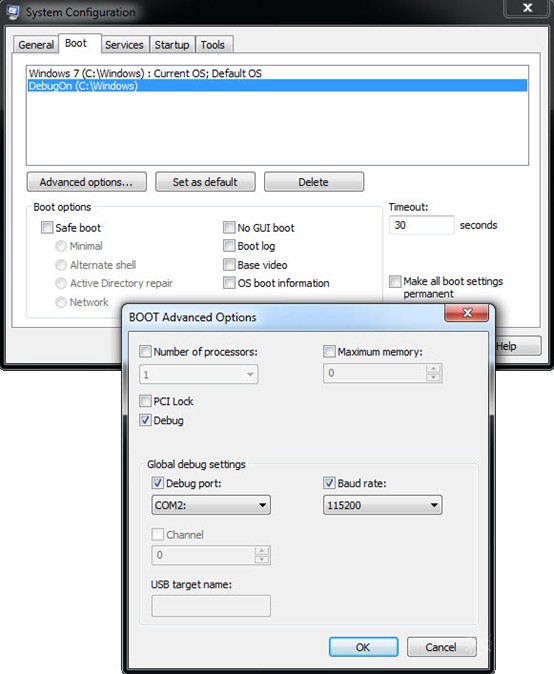Select the Network radio option
Screen dimensions: 554x674
coord(61,302)
